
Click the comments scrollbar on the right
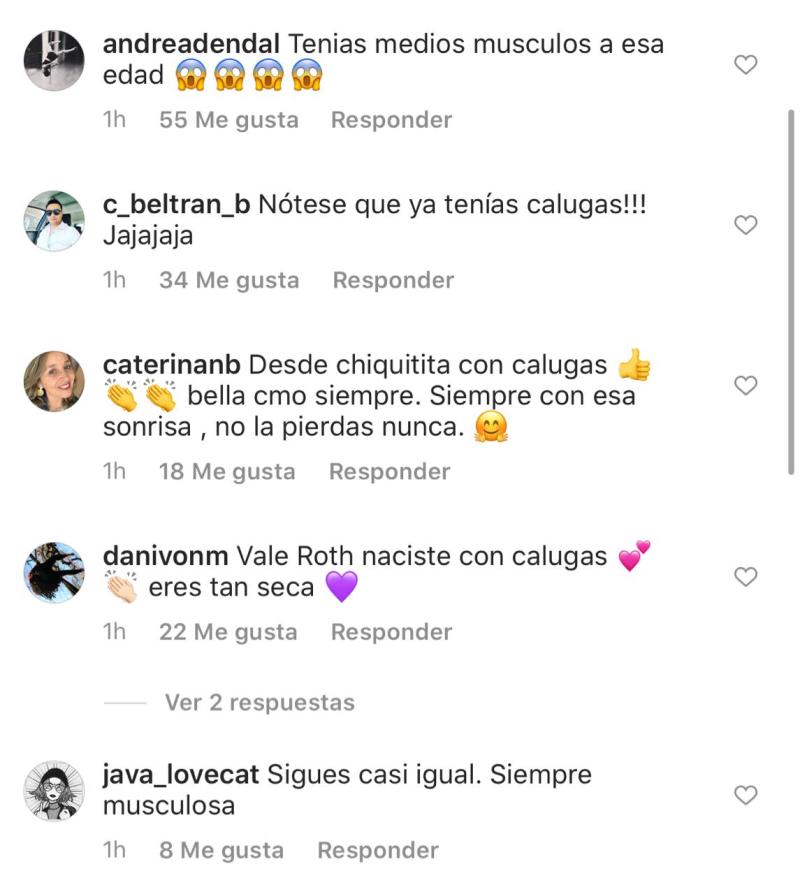tap(791, 292)
